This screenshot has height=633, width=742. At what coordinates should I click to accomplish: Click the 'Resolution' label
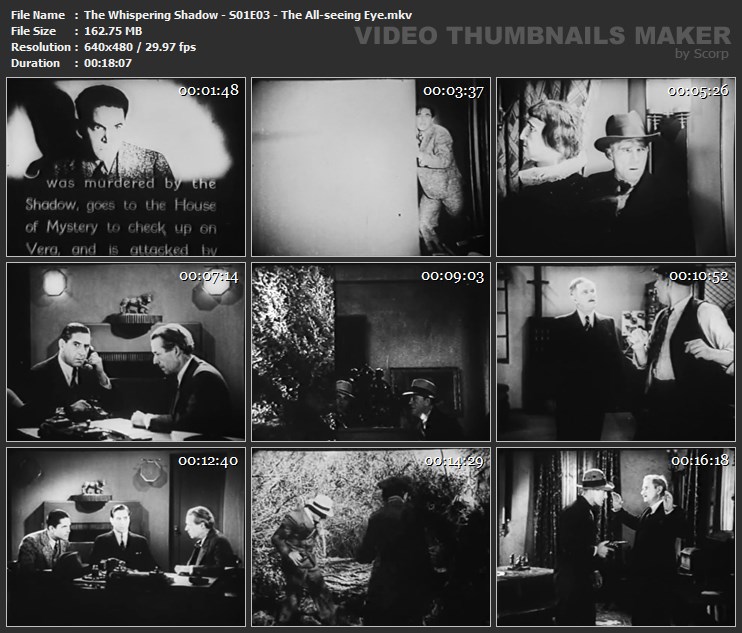click(41, 47)
